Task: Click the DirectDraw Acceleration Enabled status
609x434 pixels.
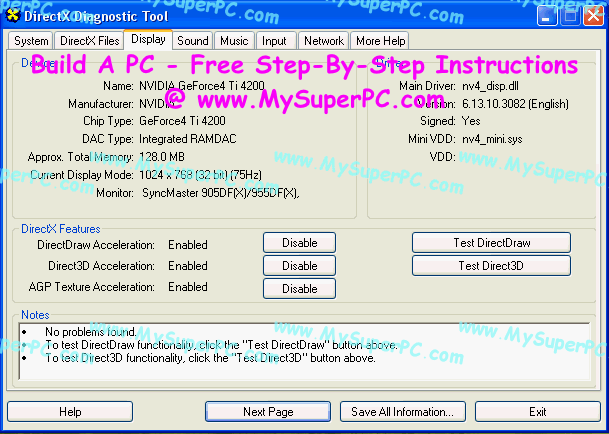Action: click(x=188, y=245)
